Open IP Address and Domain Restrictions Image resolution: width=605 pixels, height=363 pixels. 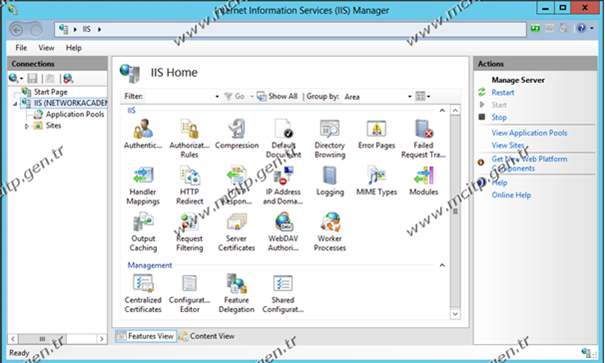[283, 185]
